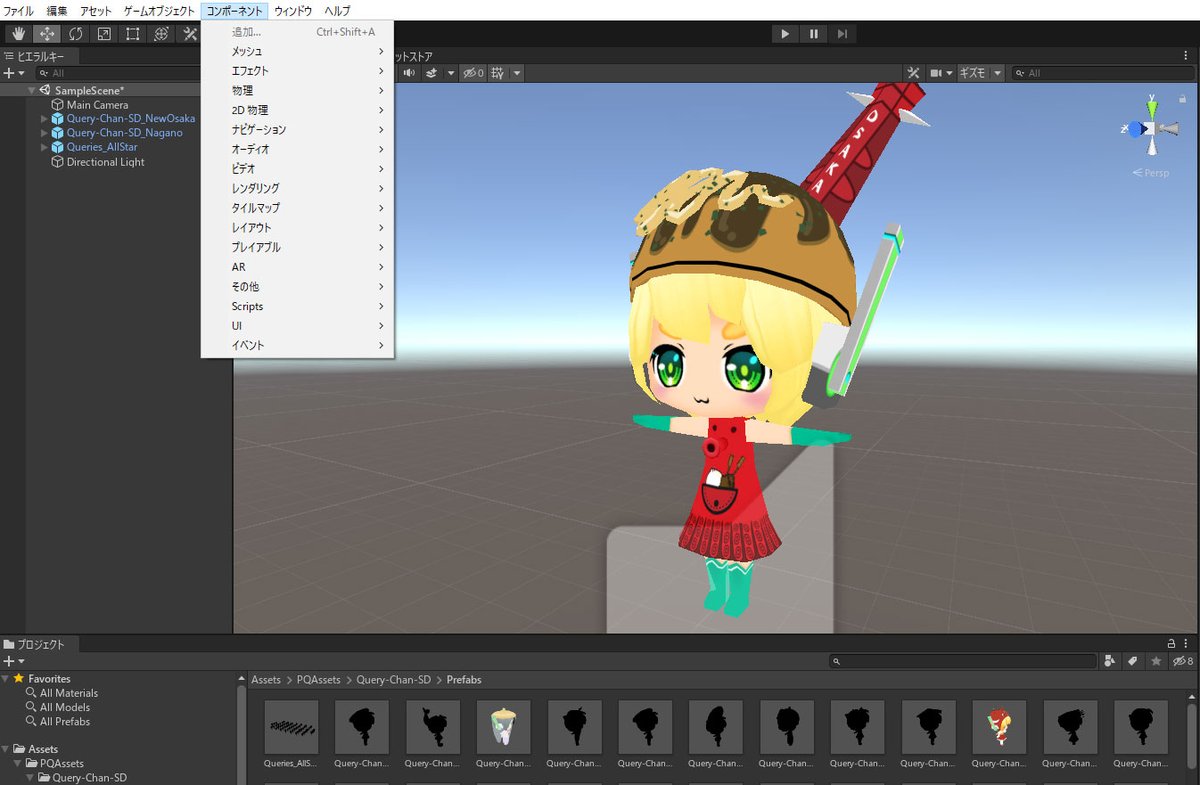Screen dimensions: 1200x785
Task: Select Main Camera in Hierarchy
Action: [x=97, y=105]
